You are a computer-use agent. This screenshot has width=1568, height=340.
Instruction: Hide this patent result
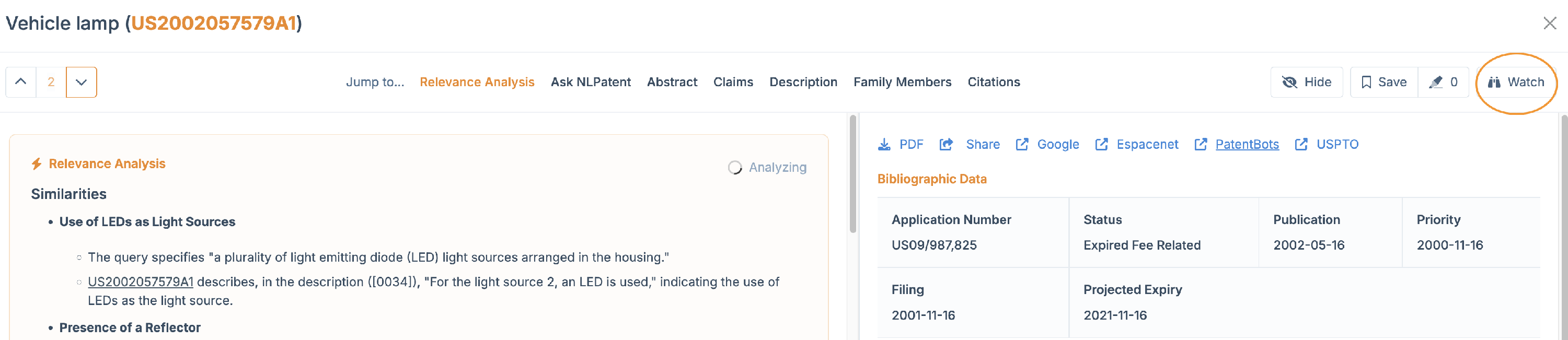tap(1306, 82)
